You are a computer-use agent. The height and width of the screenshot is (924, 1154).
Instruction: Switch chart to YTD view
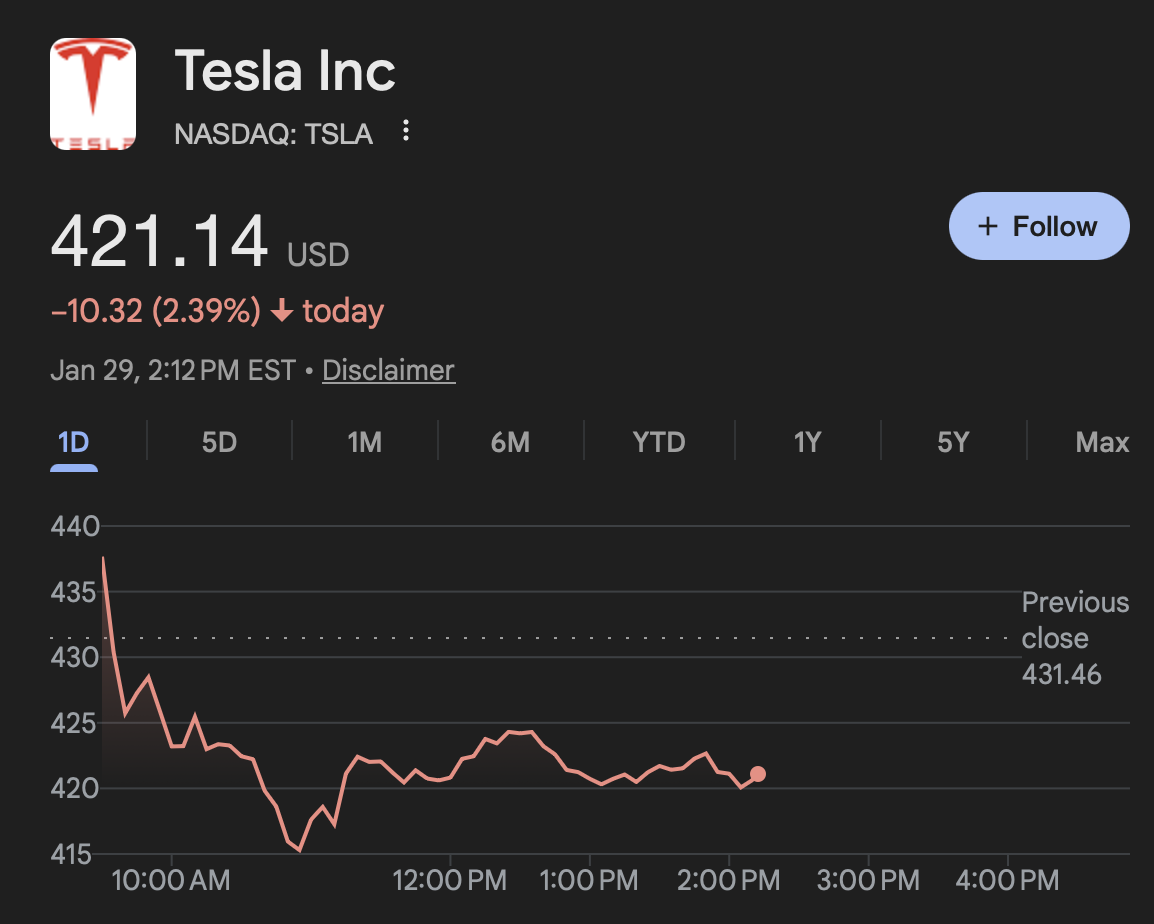pyautogui.click(x=659, y=442)
